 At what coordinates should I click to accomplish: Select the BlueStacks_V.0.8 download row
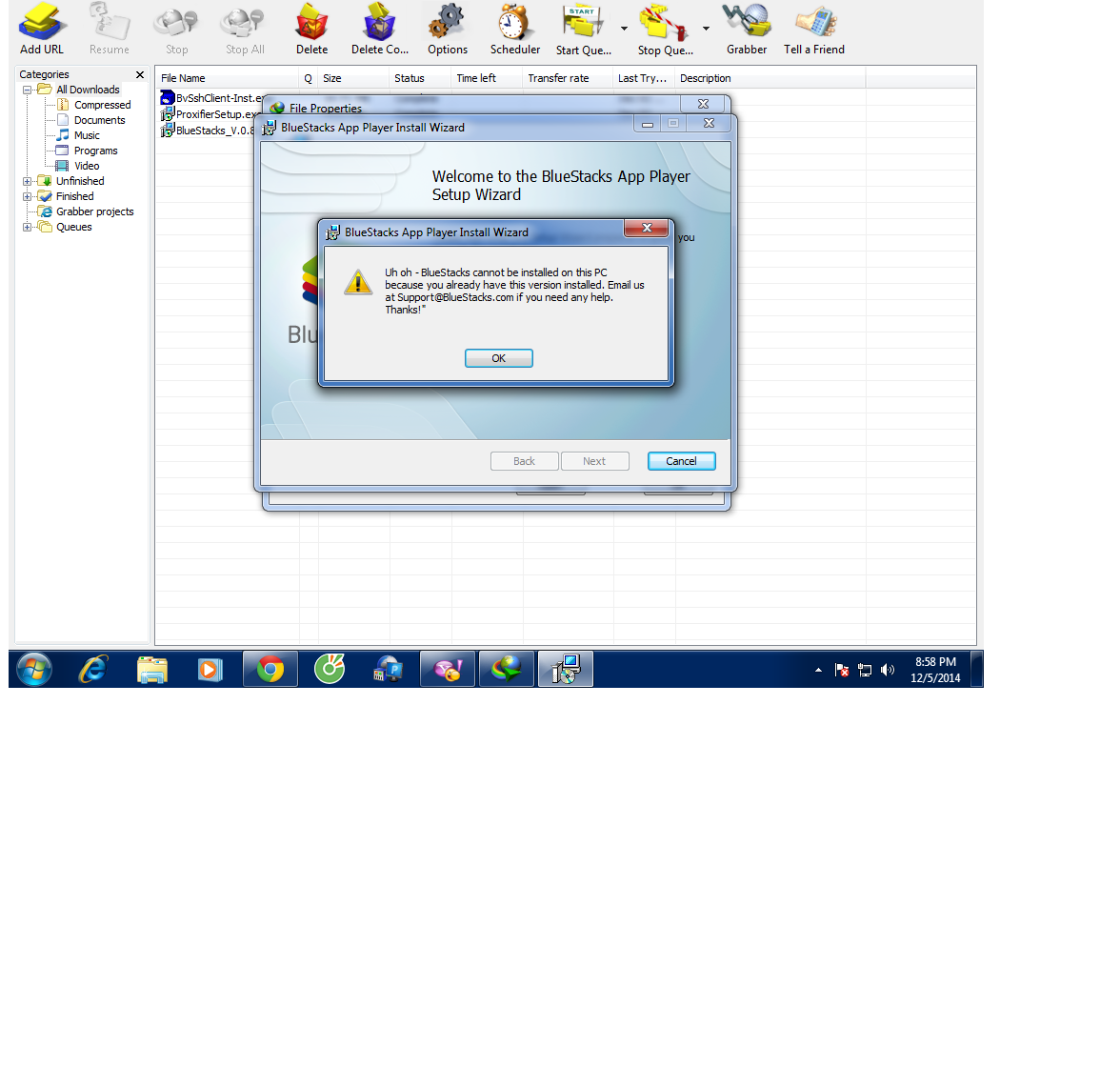[x=208, y=131]
